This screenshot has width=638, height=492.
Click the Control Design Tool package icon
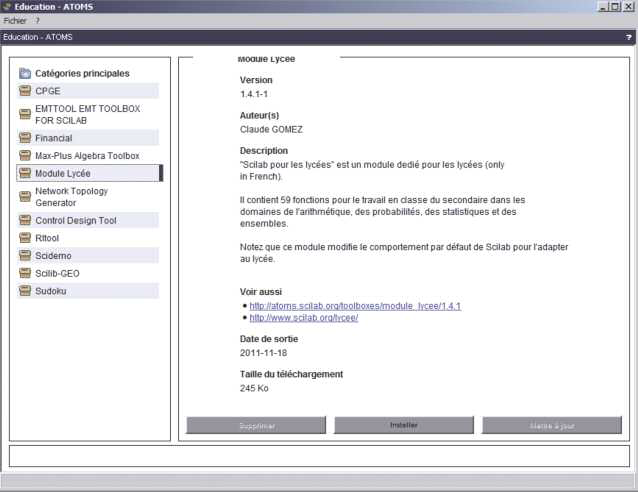(x=25, y=220)
